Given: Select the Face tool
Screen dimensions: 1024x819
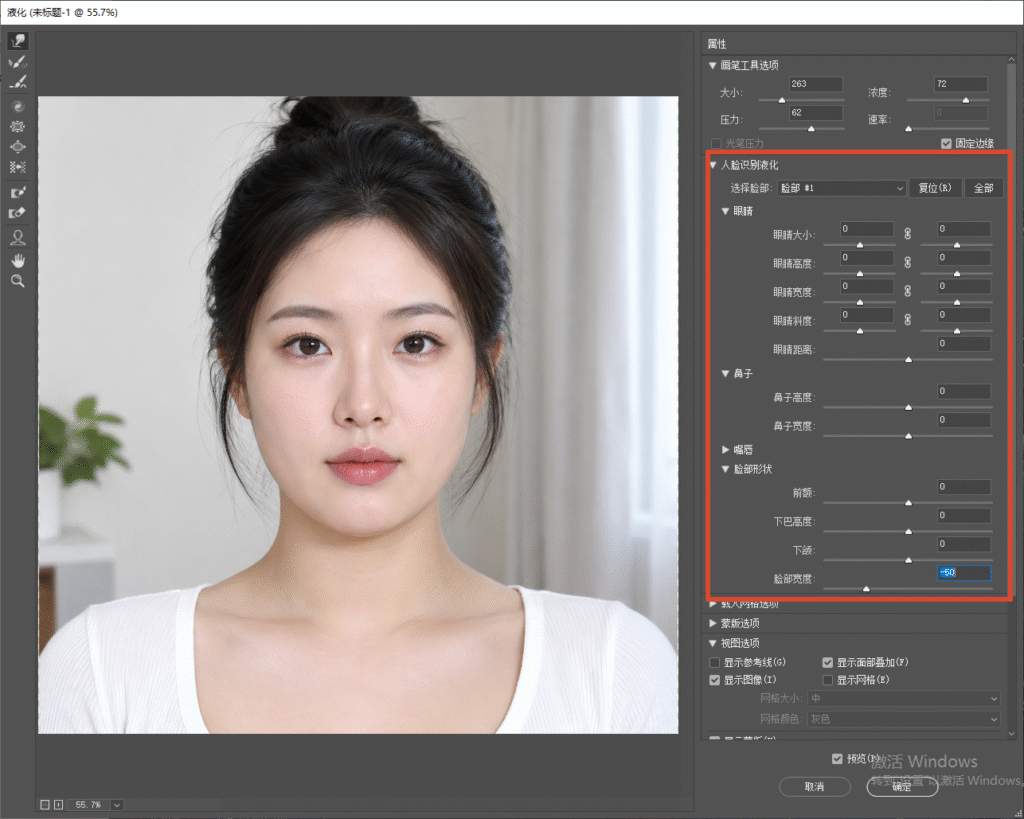Looking at the screenshot, I should (x=18, y=238).
